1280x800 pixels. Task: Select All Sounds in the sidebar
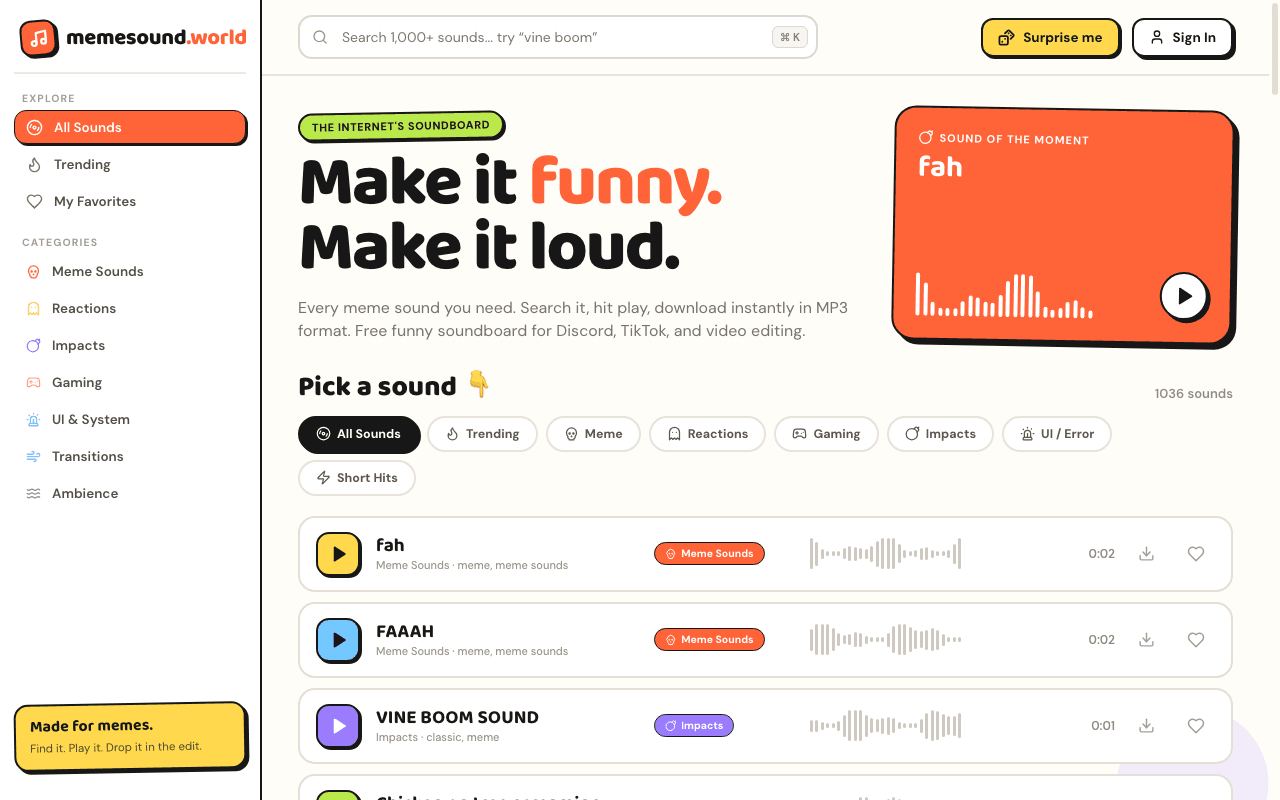coord(130,127)
